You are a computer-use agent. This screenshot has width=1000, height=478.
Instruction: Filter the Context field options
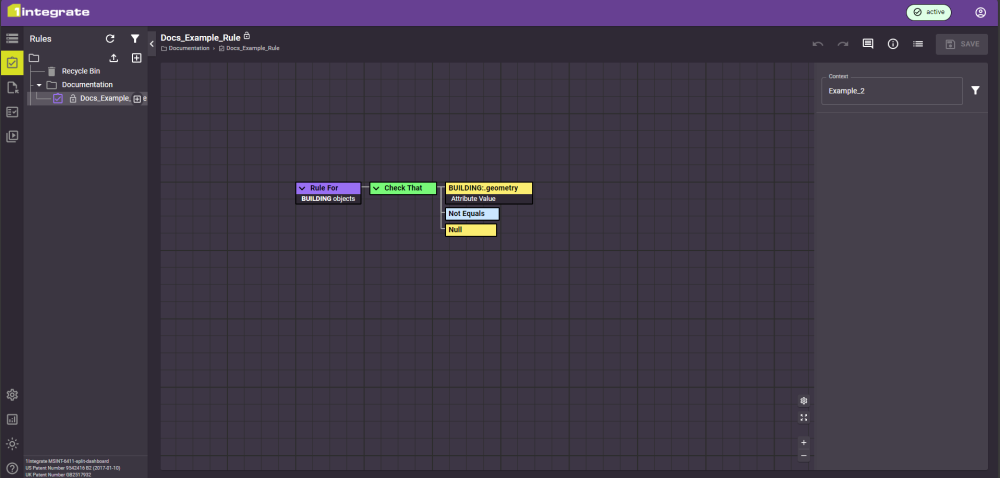click(976, 91)
